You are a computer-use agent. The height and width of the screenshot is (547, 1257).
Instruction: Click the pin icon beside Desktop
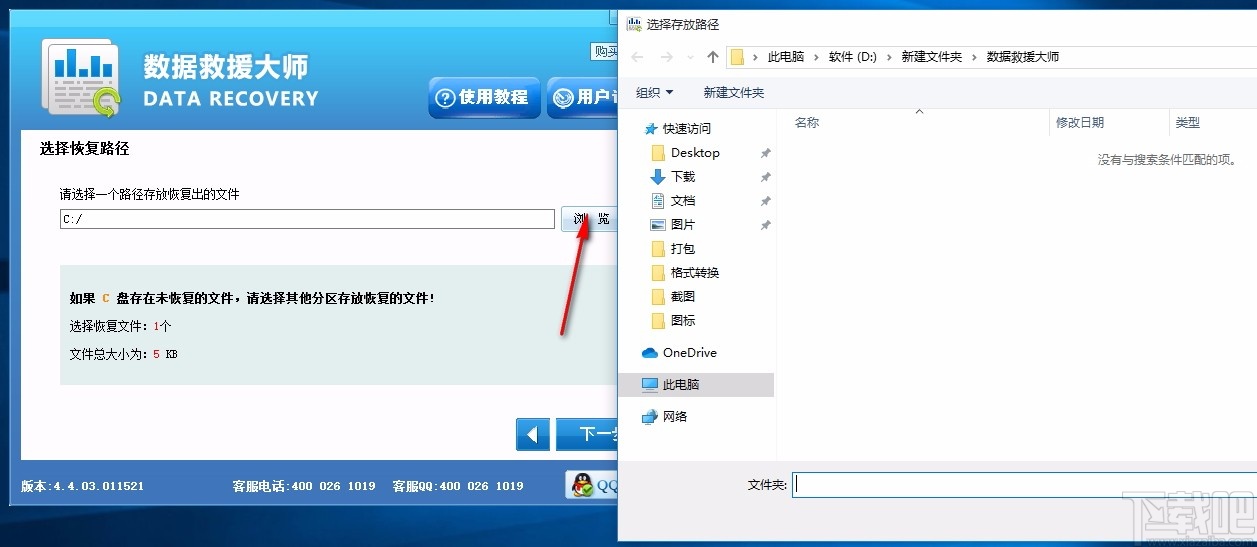765,153
